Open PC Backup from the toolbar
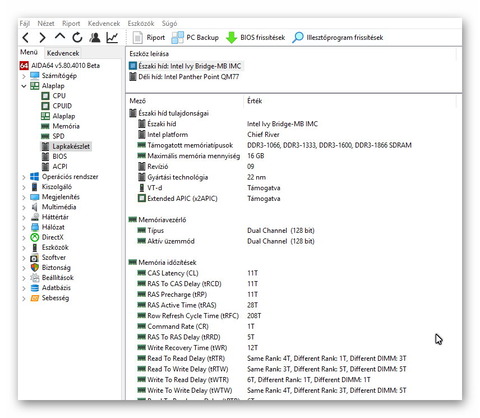Screen dimensions: 480x418 [x=195, y=38]
